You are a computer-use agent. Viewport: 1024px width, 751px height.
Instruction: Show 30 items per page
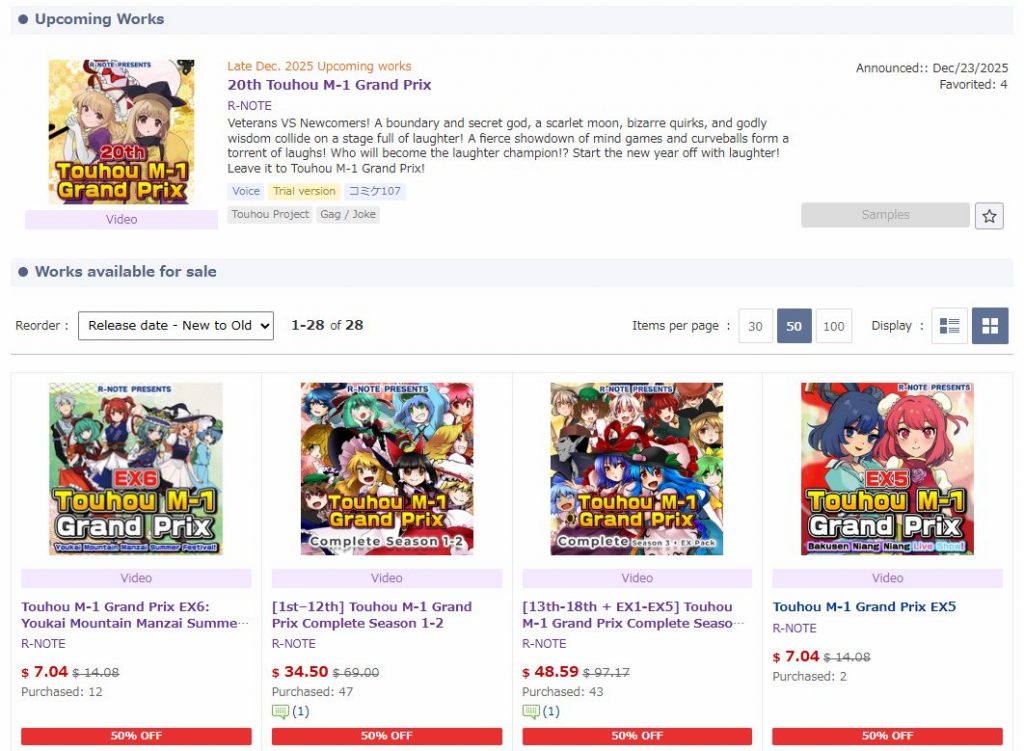pyautogui.click(x=755, y=326)
